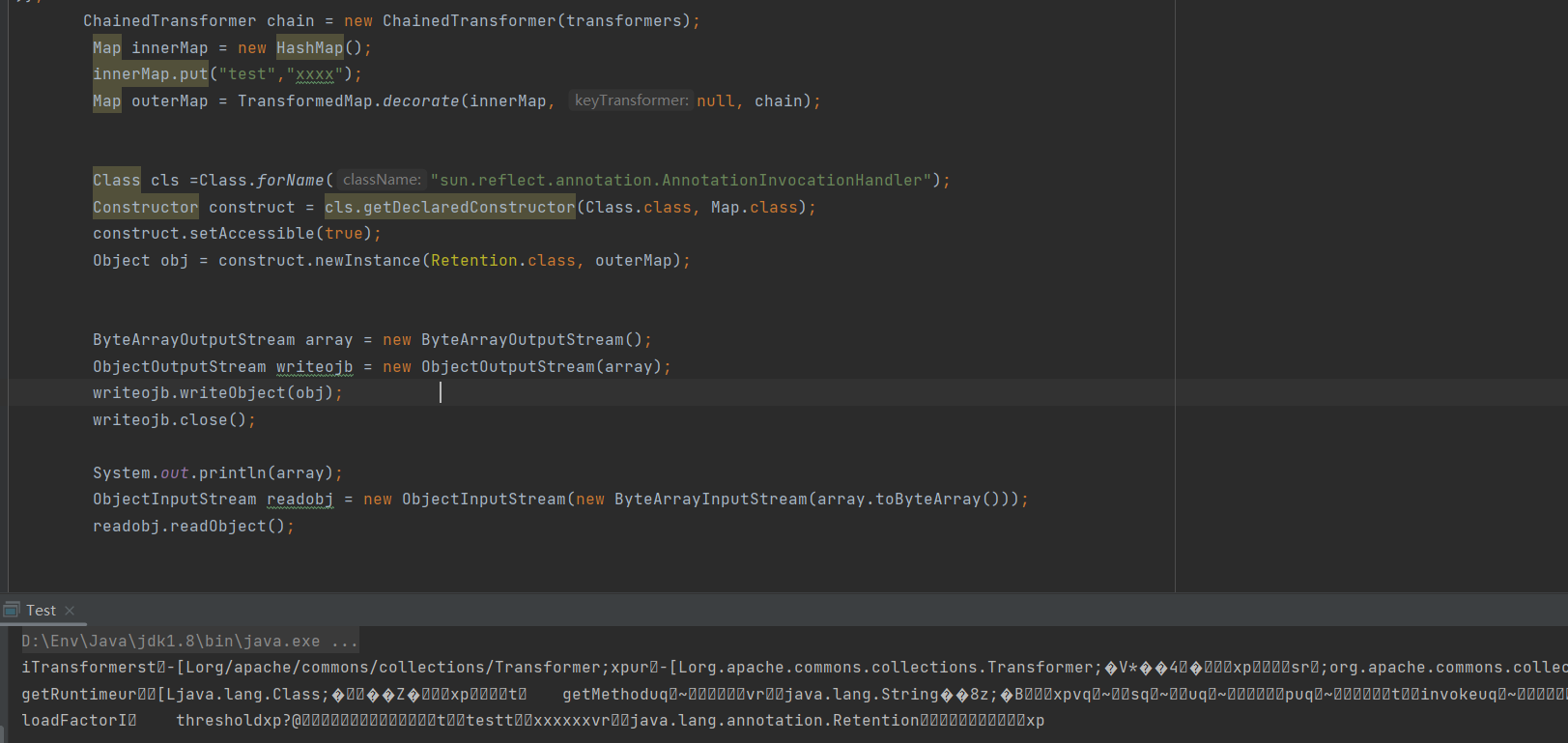Select the Test run tab

pos(41,610)
